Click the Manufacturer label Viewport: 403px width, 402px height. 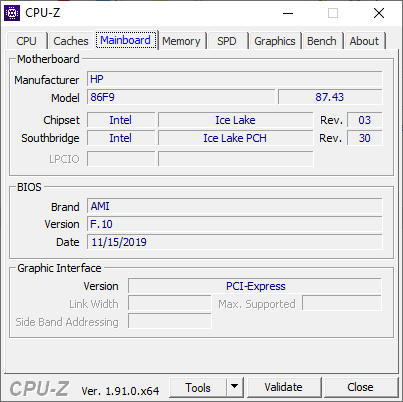(46, 80)
